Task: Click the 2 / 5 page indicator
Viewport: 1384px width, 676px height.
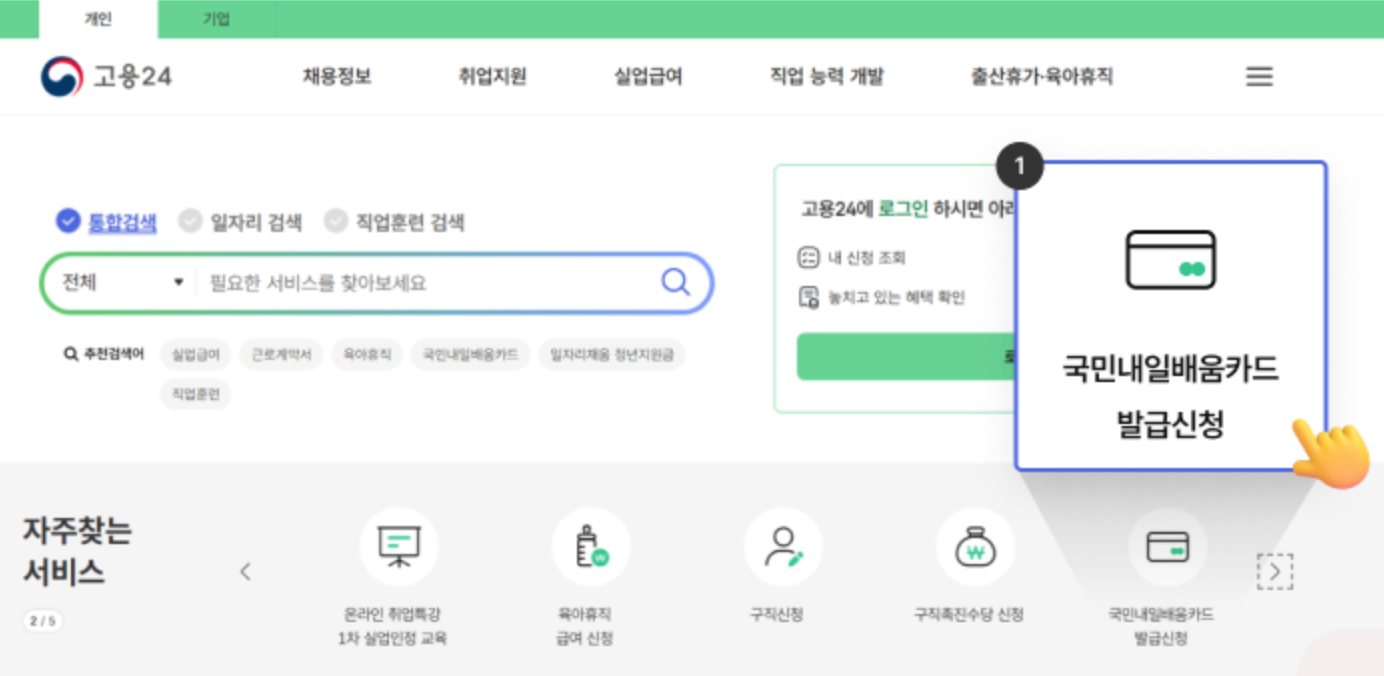Action: point(42,621)
